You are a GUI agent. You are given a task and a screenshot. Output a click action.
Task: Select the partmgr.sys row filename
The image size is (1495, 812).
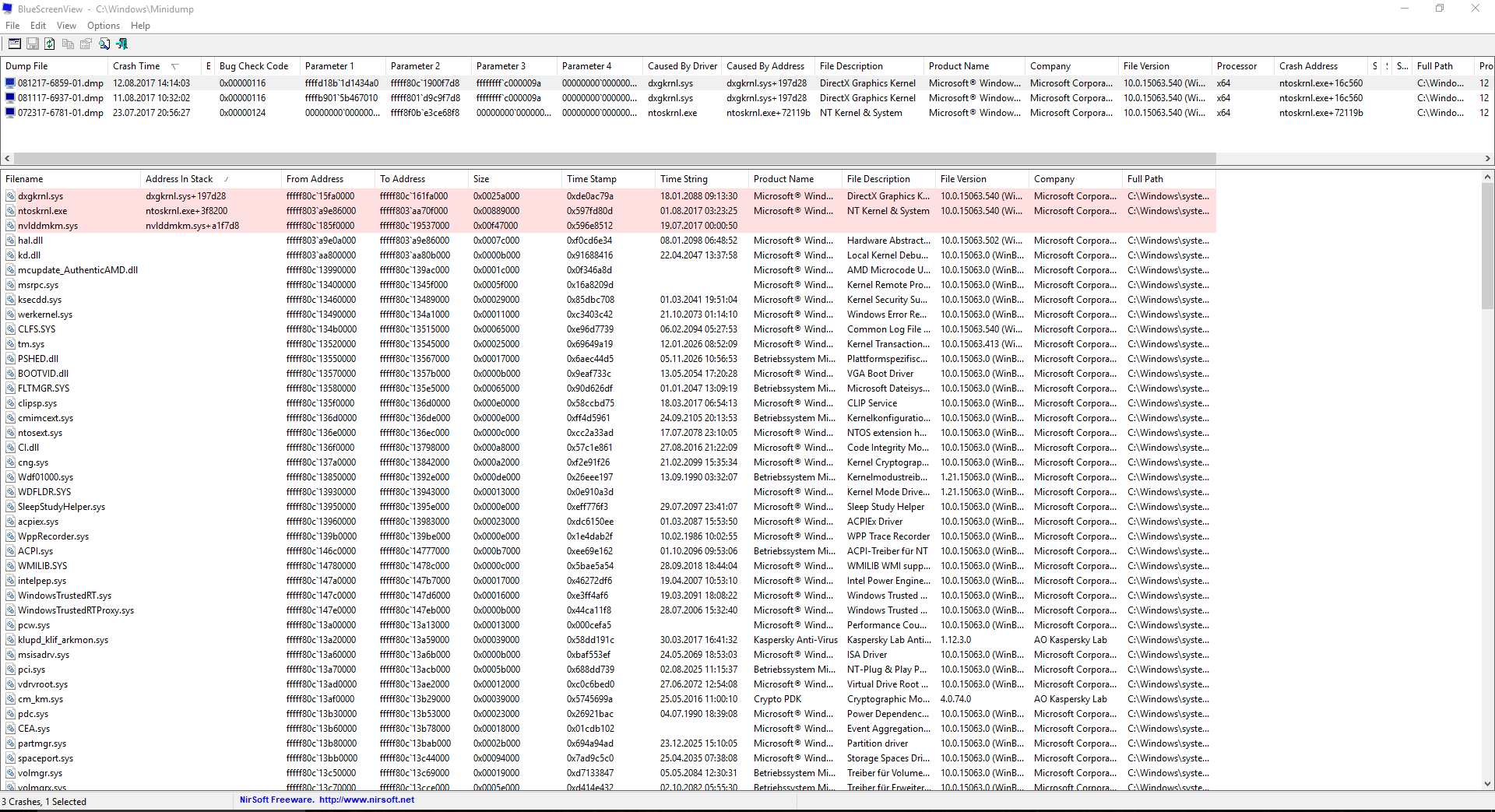coord(42,743)
